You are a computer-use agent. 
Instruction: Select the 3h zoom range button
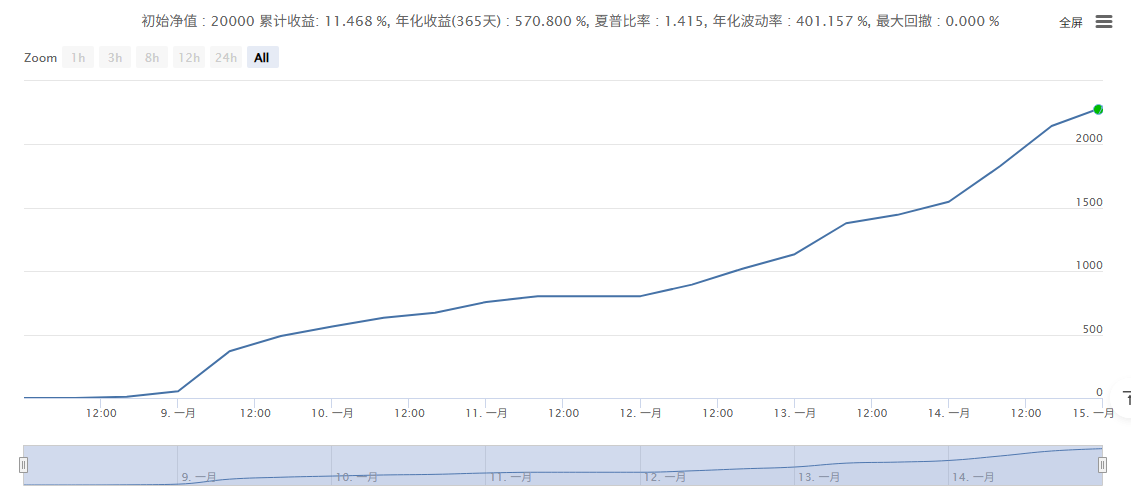(x=115, y=58)
